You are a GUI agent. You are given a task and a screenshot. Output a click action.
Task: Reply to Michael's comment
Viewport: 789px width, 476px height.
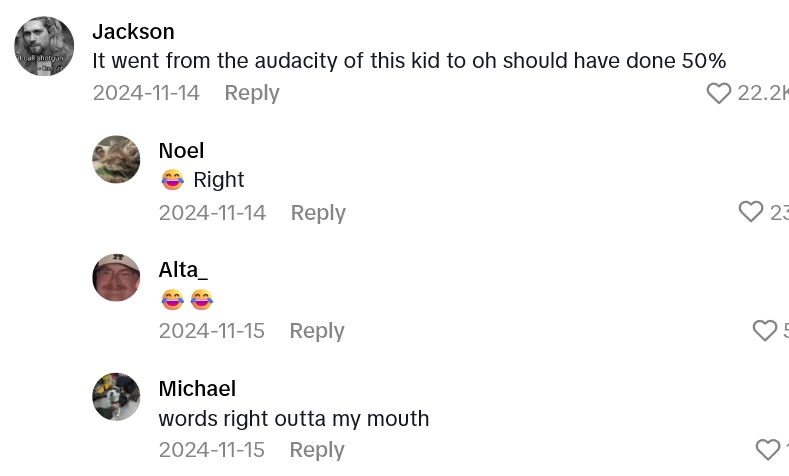pos(317,450)
